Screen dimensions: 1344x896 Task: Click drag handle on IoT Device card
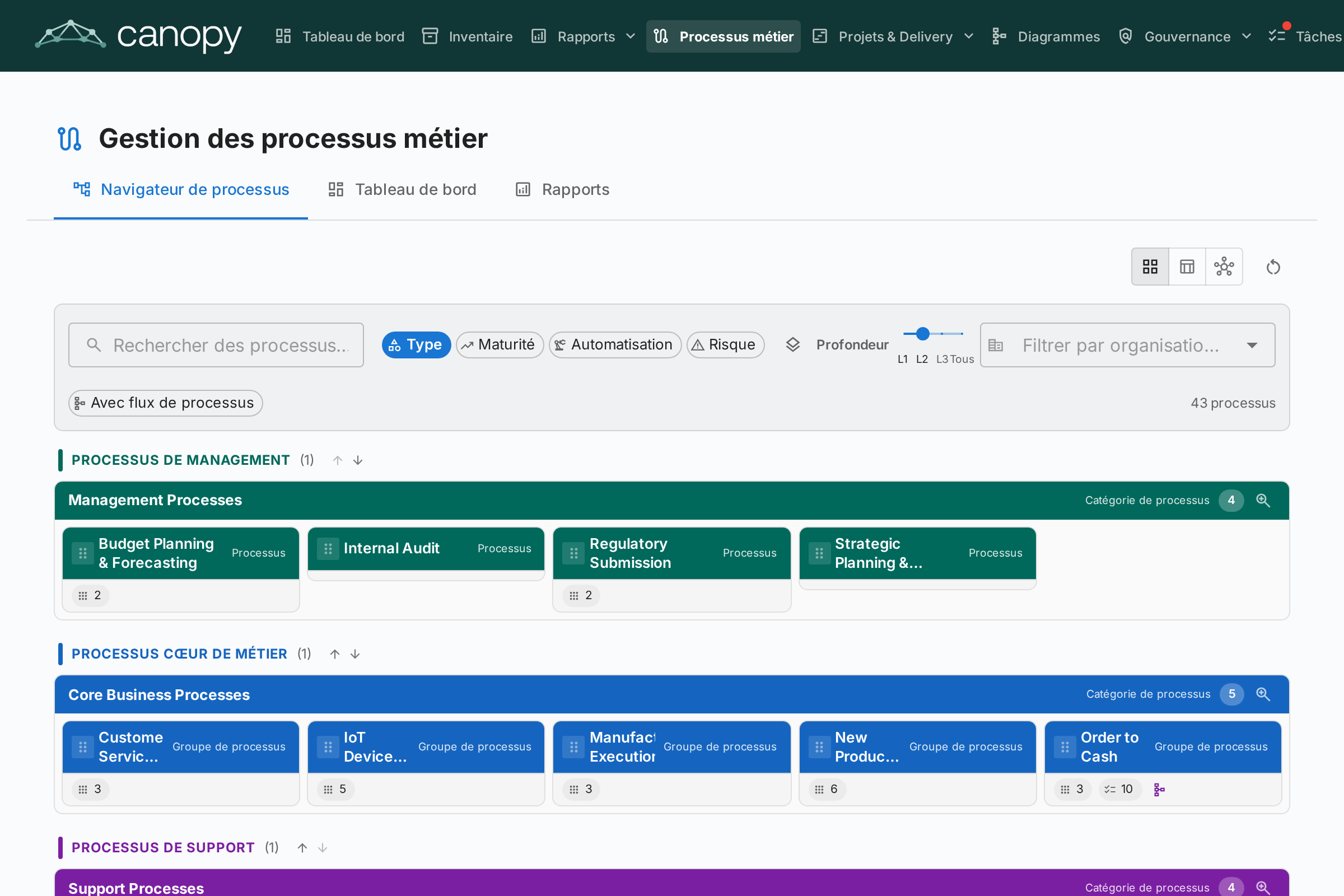pos(328,746)
